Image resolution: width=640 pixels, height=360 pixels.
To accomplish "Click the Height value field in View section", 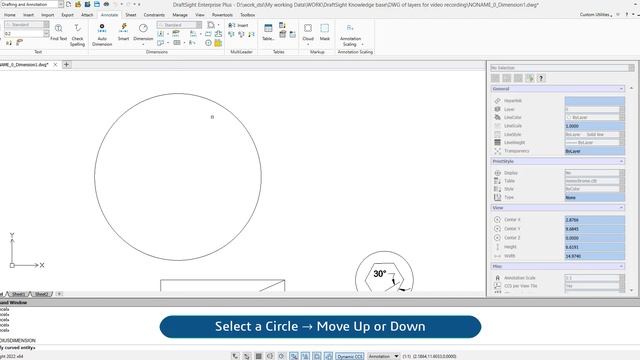I will 595,247.
